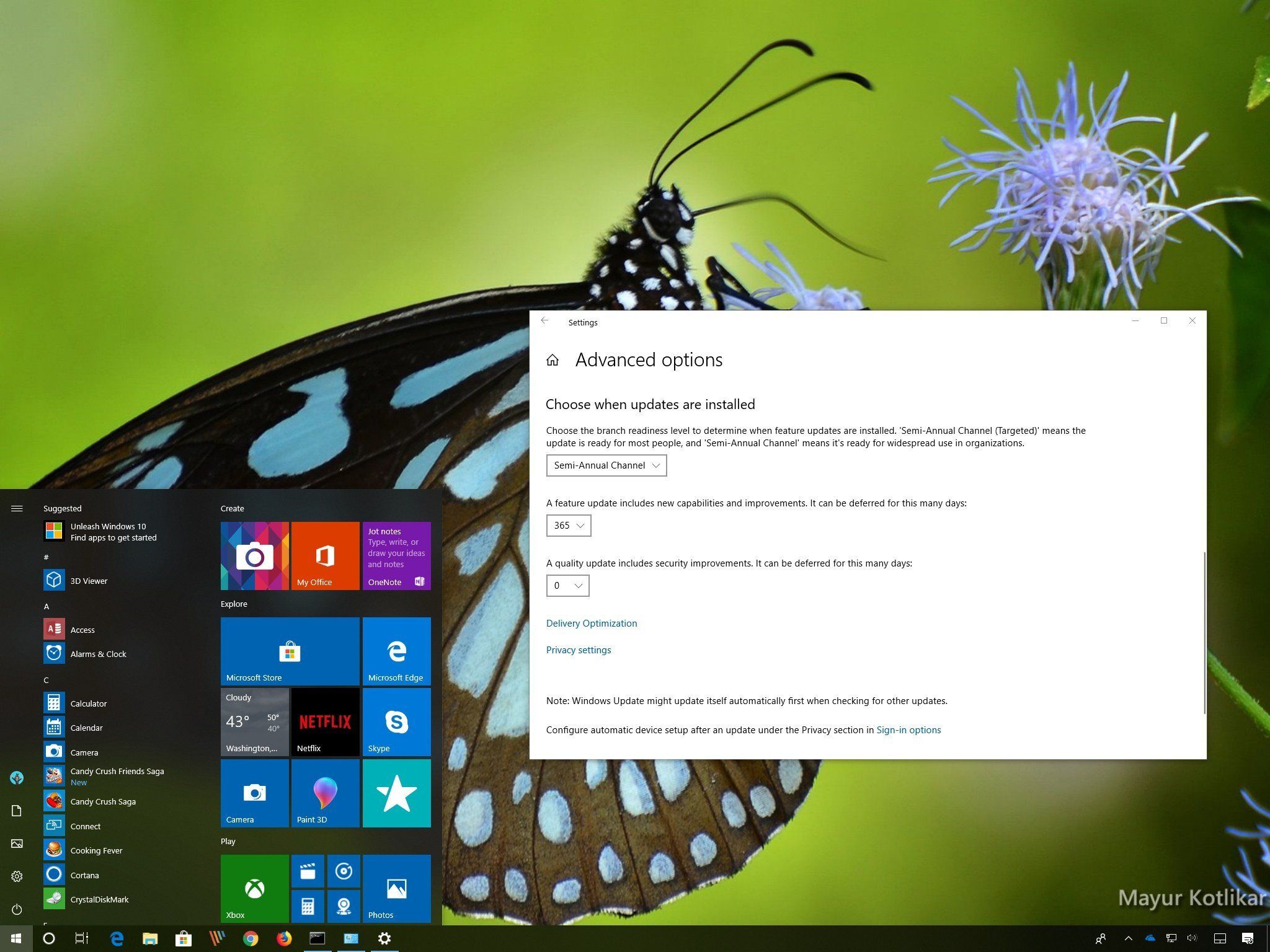Click Firefox icon on the taskbar
Screen dimensions: 1270x952
coord(284,938)
